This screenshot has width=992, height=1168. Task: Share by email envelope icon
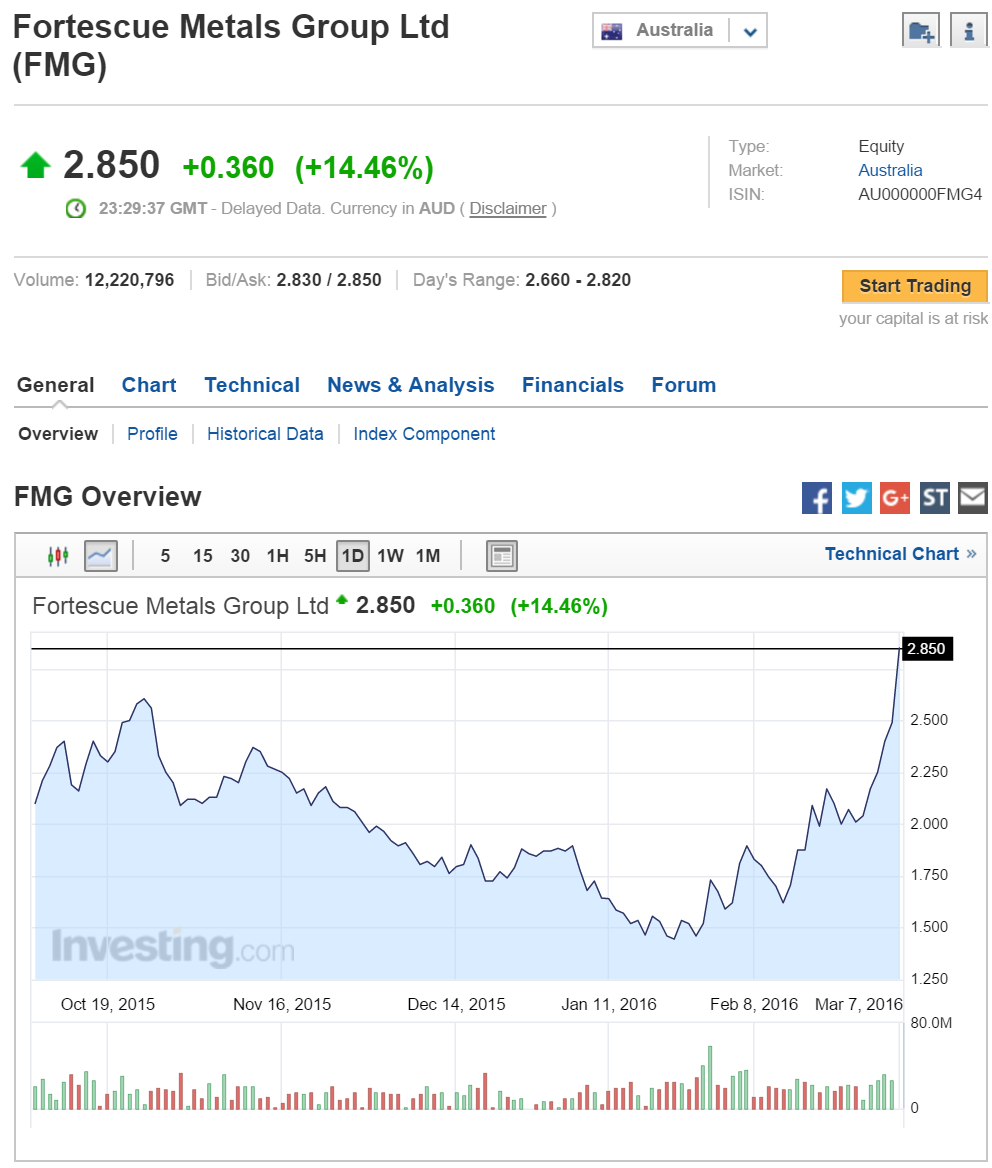pyautogui.click(x=972, y=497)
